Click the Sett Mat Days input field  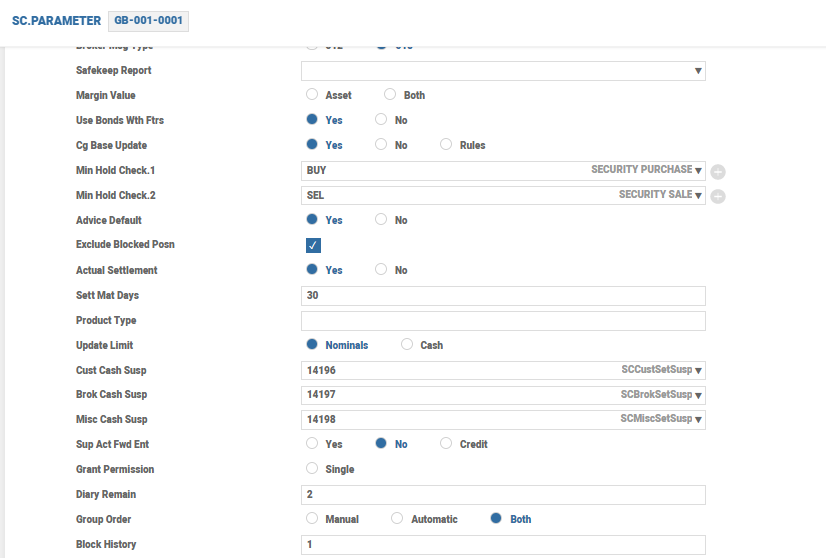tap(503, 296)
